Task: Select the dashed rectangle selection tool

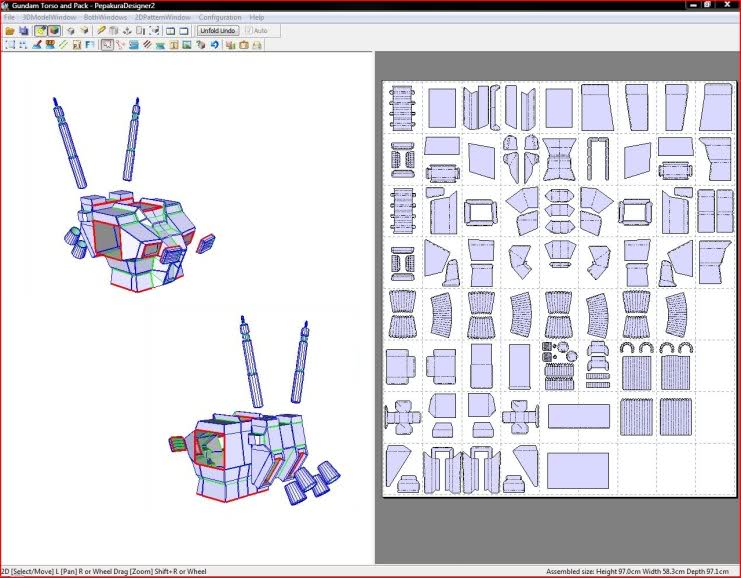Action: 10,45
